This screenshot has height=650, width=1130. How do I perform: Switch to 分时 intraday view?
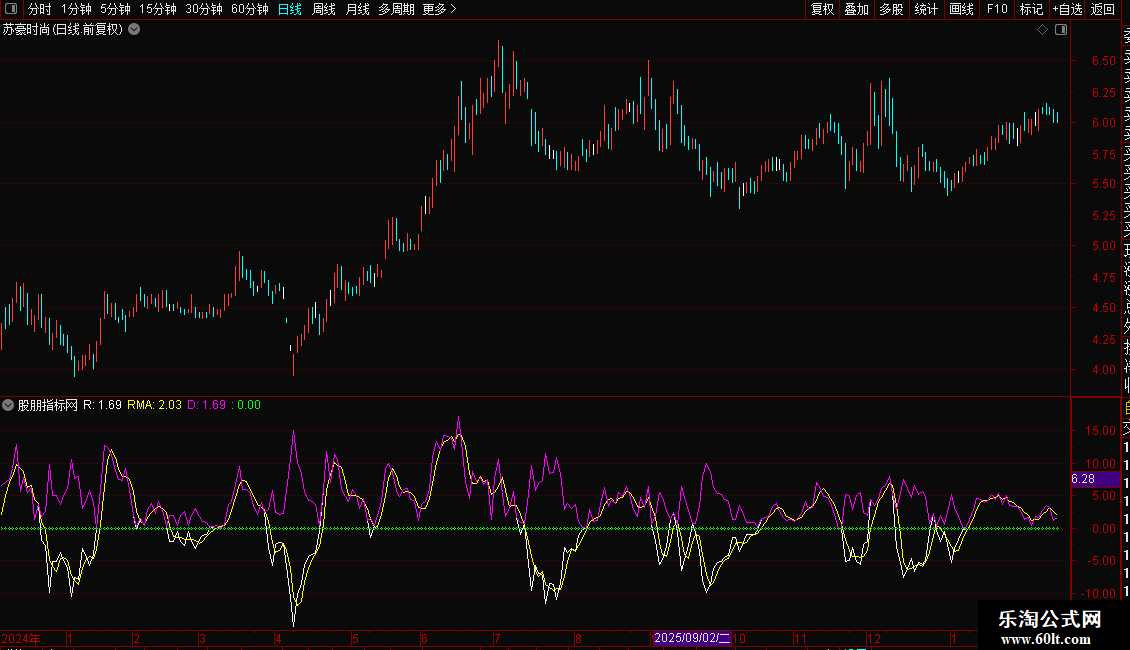pos(40,9)
